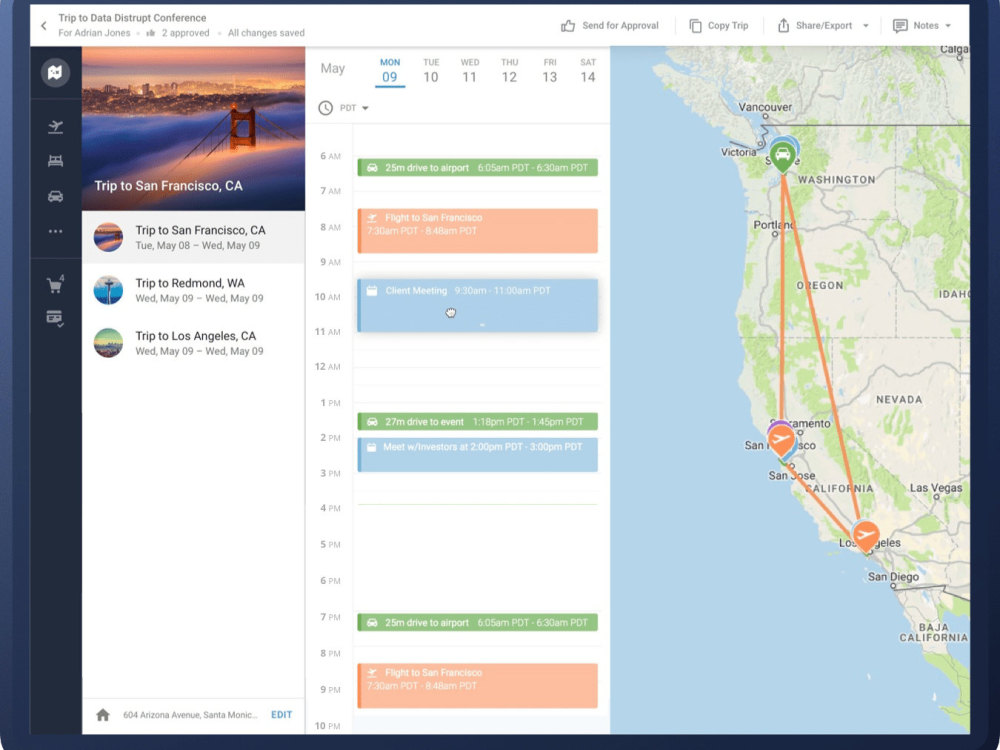Open evening 25m drive to airport event
The height and width of the screenshot is (750, 1000).
477,622
